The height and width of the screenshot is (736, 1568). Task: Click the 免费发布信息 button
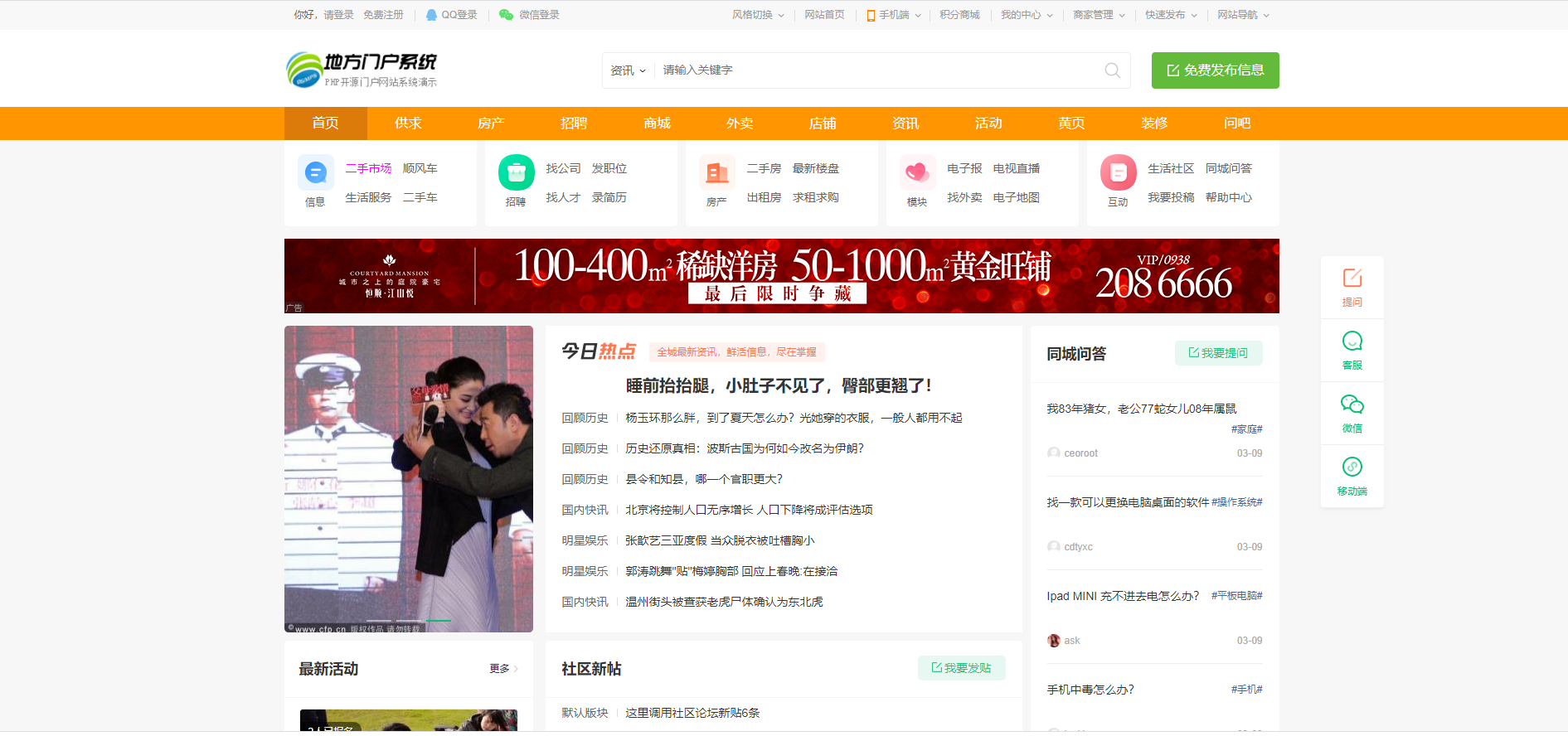pyautogui.click(x=1215, y=70)
